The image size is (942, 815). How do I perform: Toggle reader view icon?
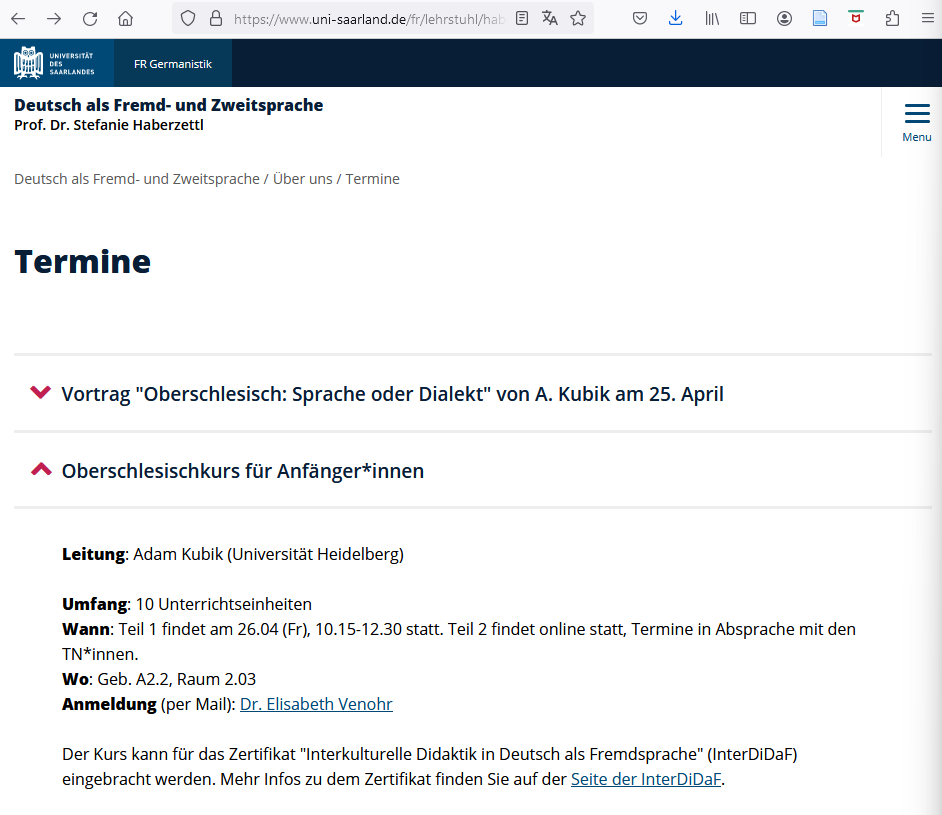522,19
